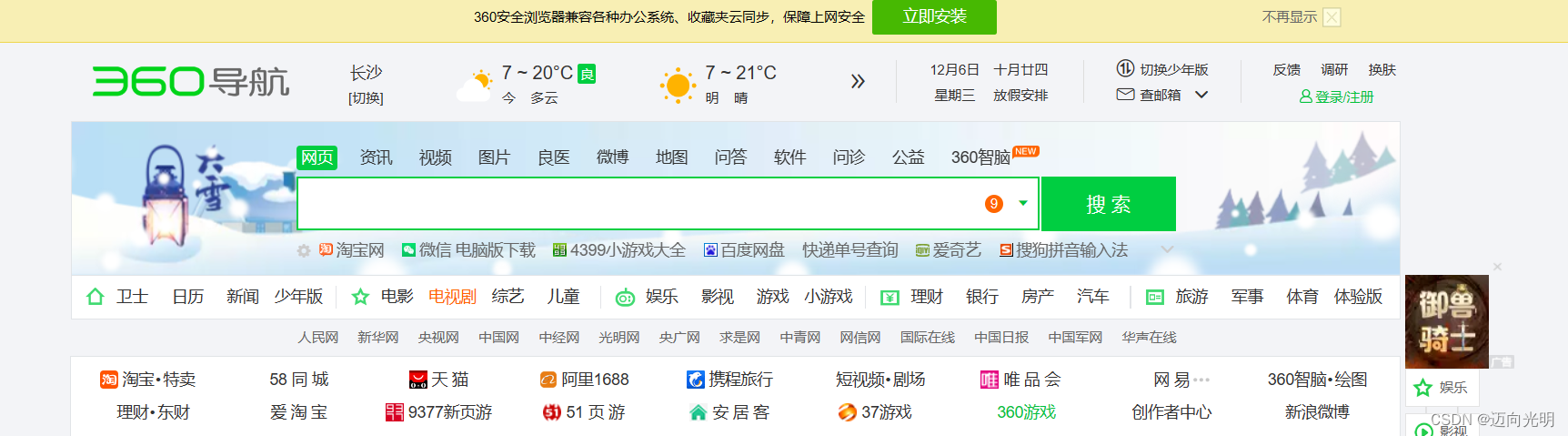Open the 创作者中心 link

coord(1171,412)
